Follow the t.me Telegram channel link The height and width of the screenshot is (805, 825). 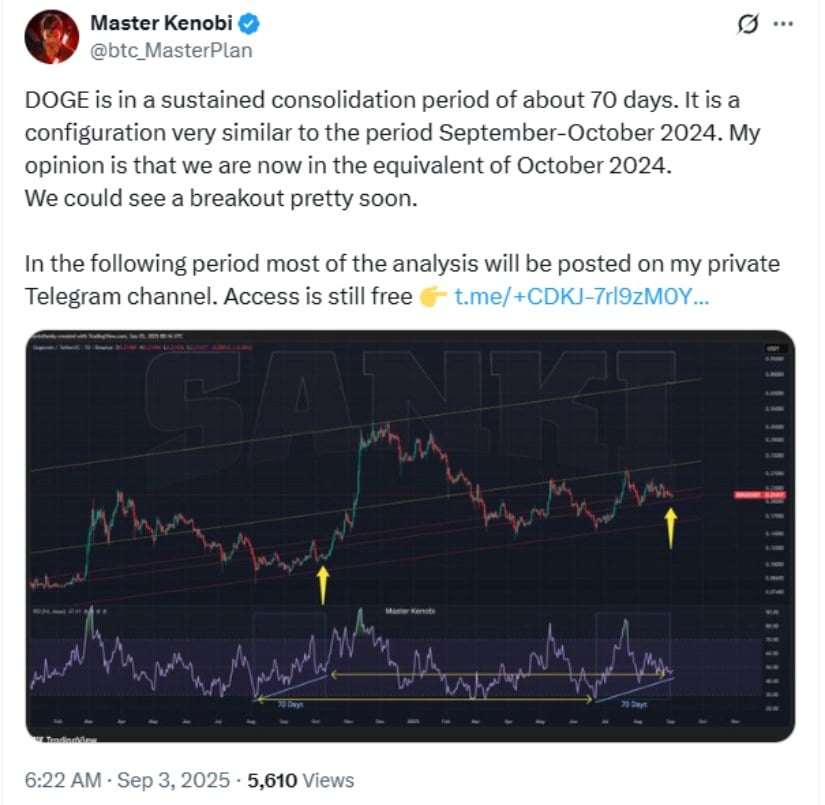(x=582, y=297)
